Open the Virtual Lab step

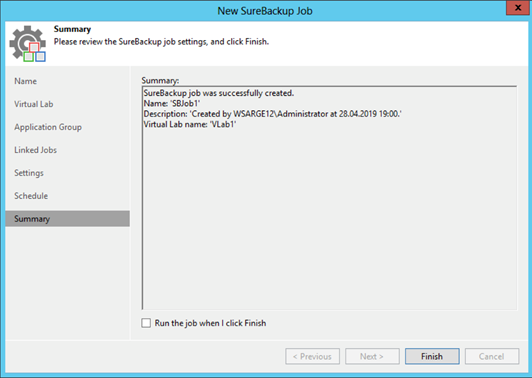tap(34, 104)
